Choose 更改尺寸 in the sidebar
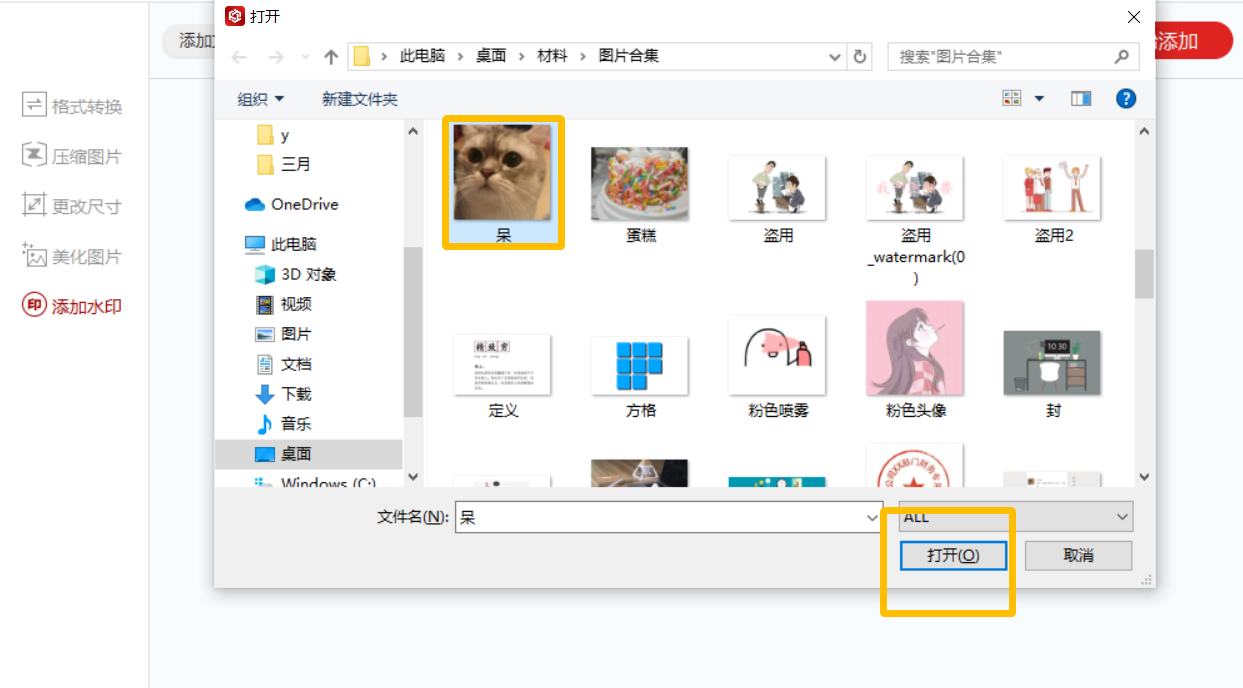Image resolution: width=1243 pixels, height=688 pixels. click(72, 206)
